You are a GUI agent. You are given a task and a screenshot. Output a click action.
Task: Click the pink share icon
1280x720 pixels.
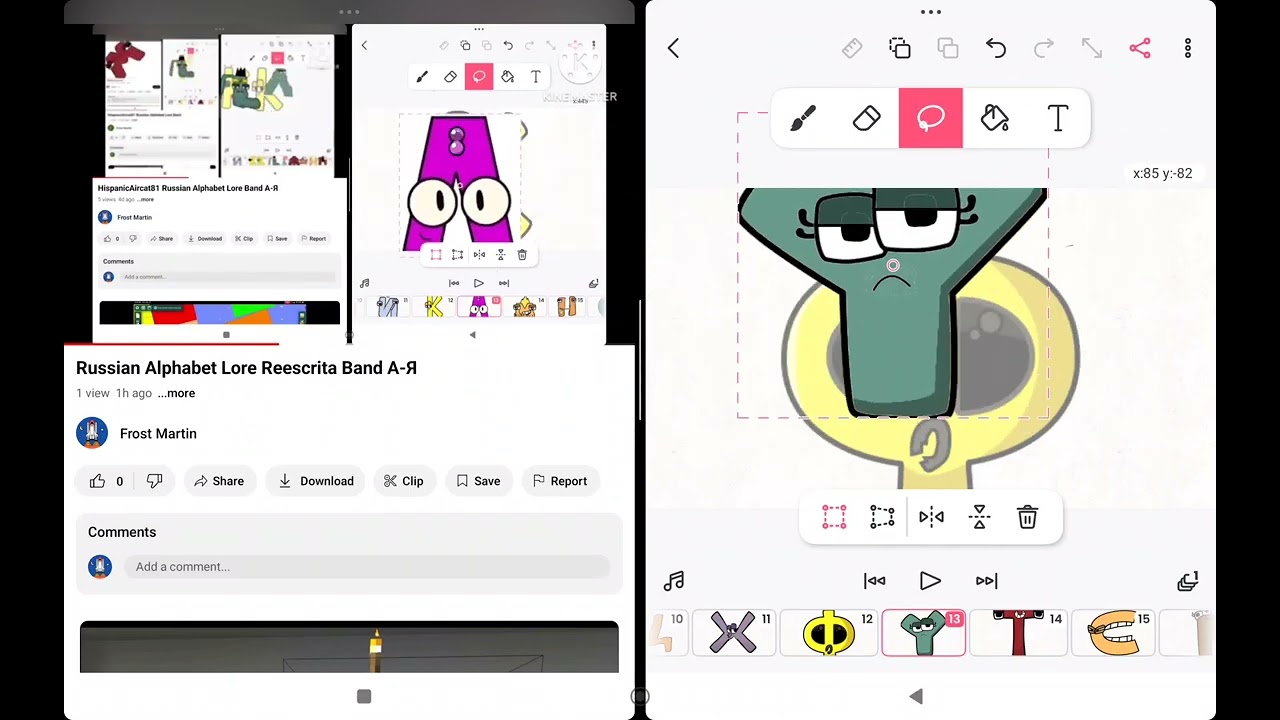point(1140,48)
